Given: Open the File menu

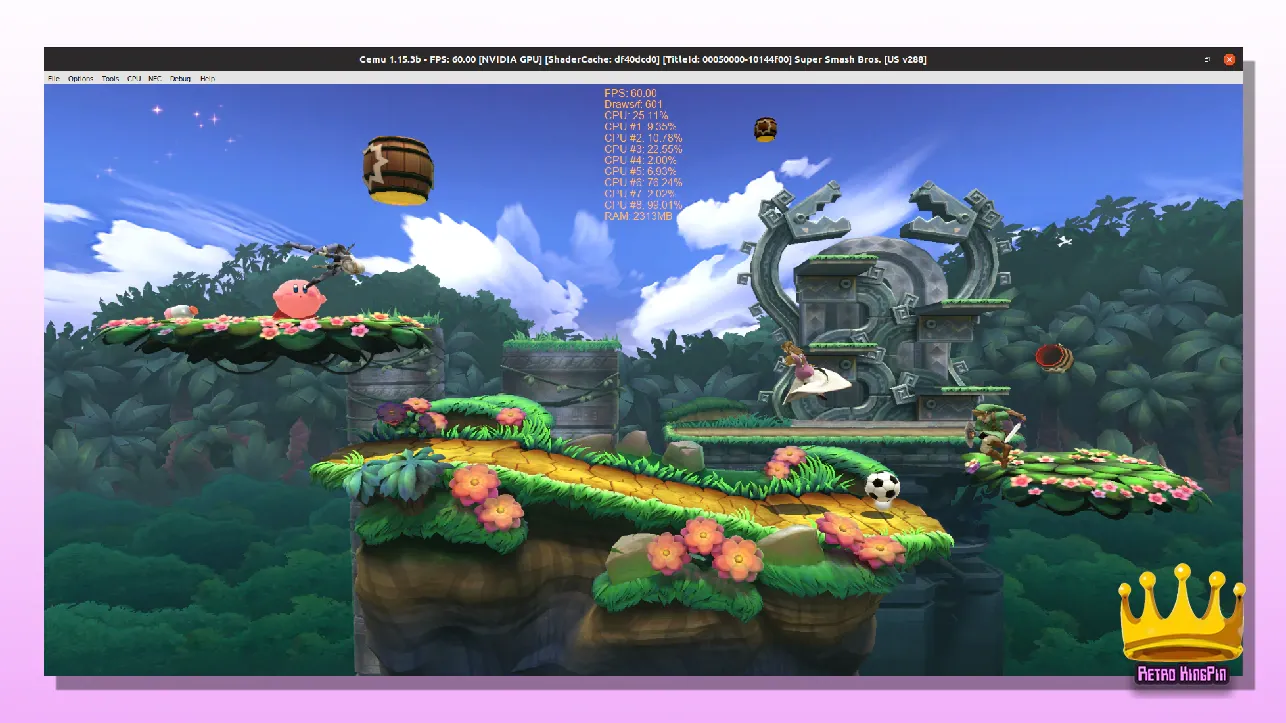Looking at the screenshot, I should click(53, 78).
